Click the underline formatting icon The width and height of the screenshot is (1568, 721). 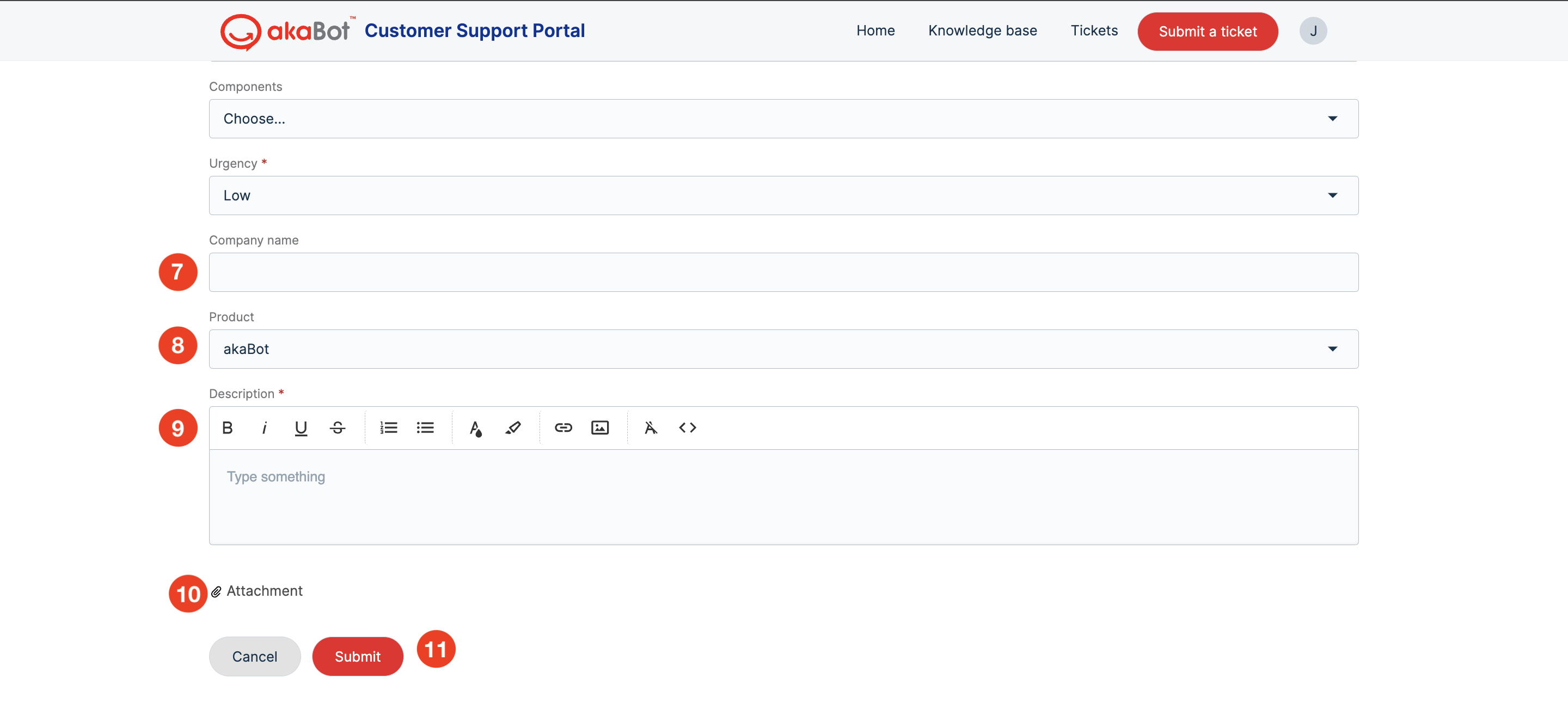301,427
